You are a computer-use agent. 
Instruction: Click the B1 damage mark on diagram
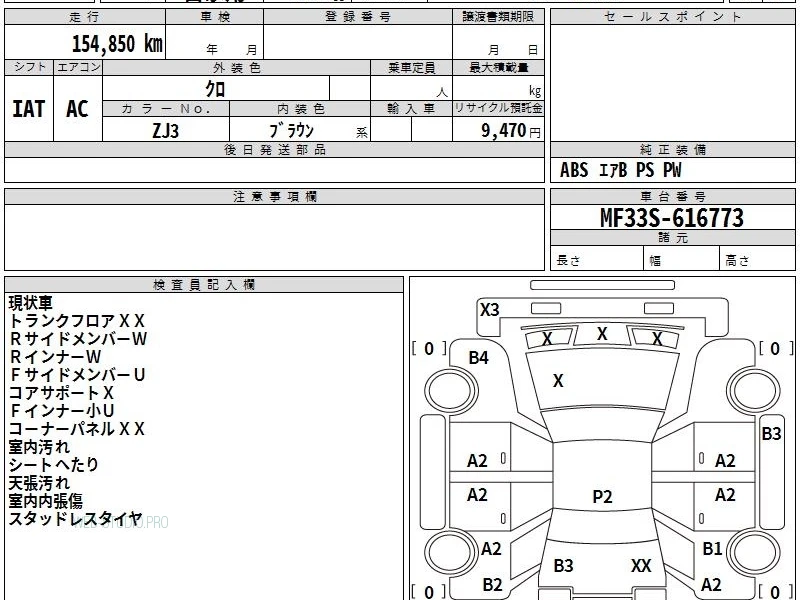point(712,548)
